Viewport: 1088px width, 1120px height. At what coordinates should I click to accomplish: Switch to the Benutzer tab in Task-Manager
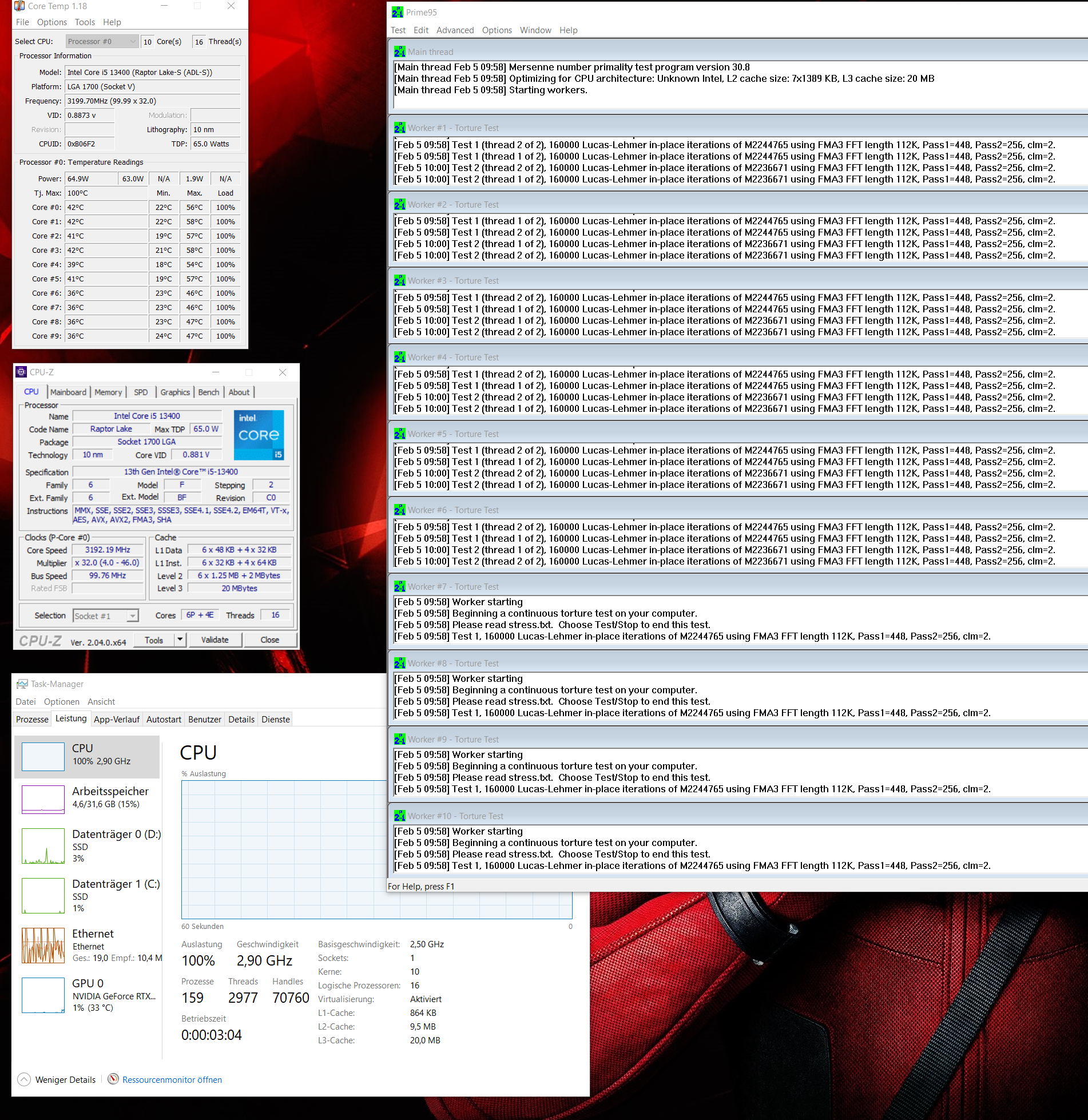[x=205, y=719]
